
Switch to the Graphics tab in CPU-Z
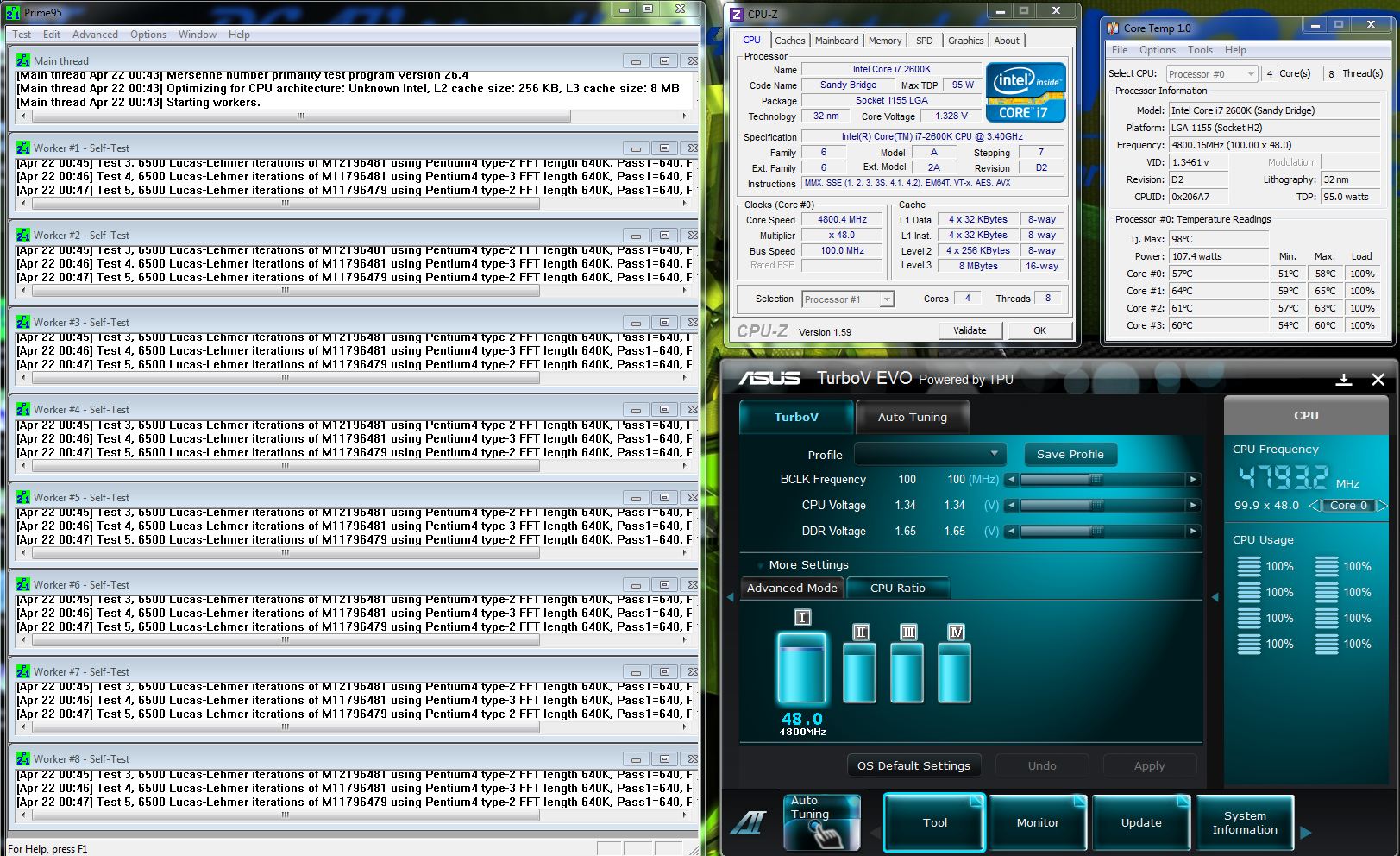pyautogui.click(x=965, y=41)
